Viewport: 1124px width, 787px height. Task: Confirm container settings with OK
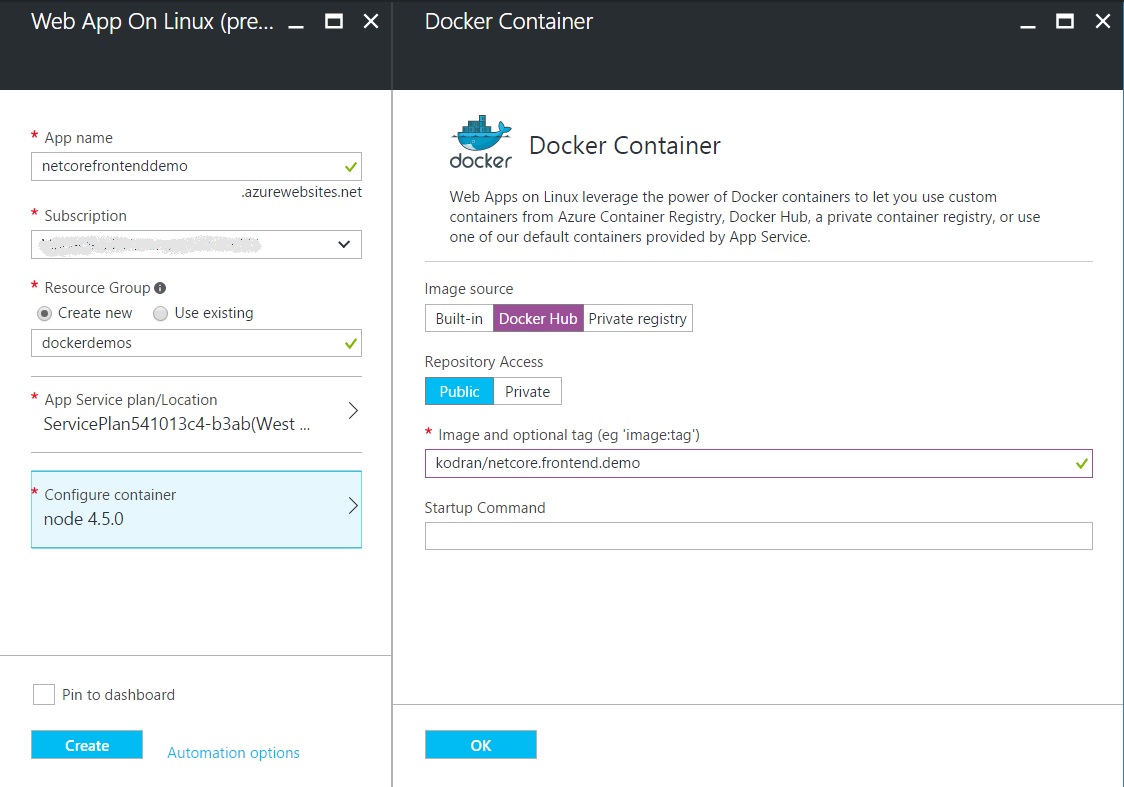pos(480,745)
